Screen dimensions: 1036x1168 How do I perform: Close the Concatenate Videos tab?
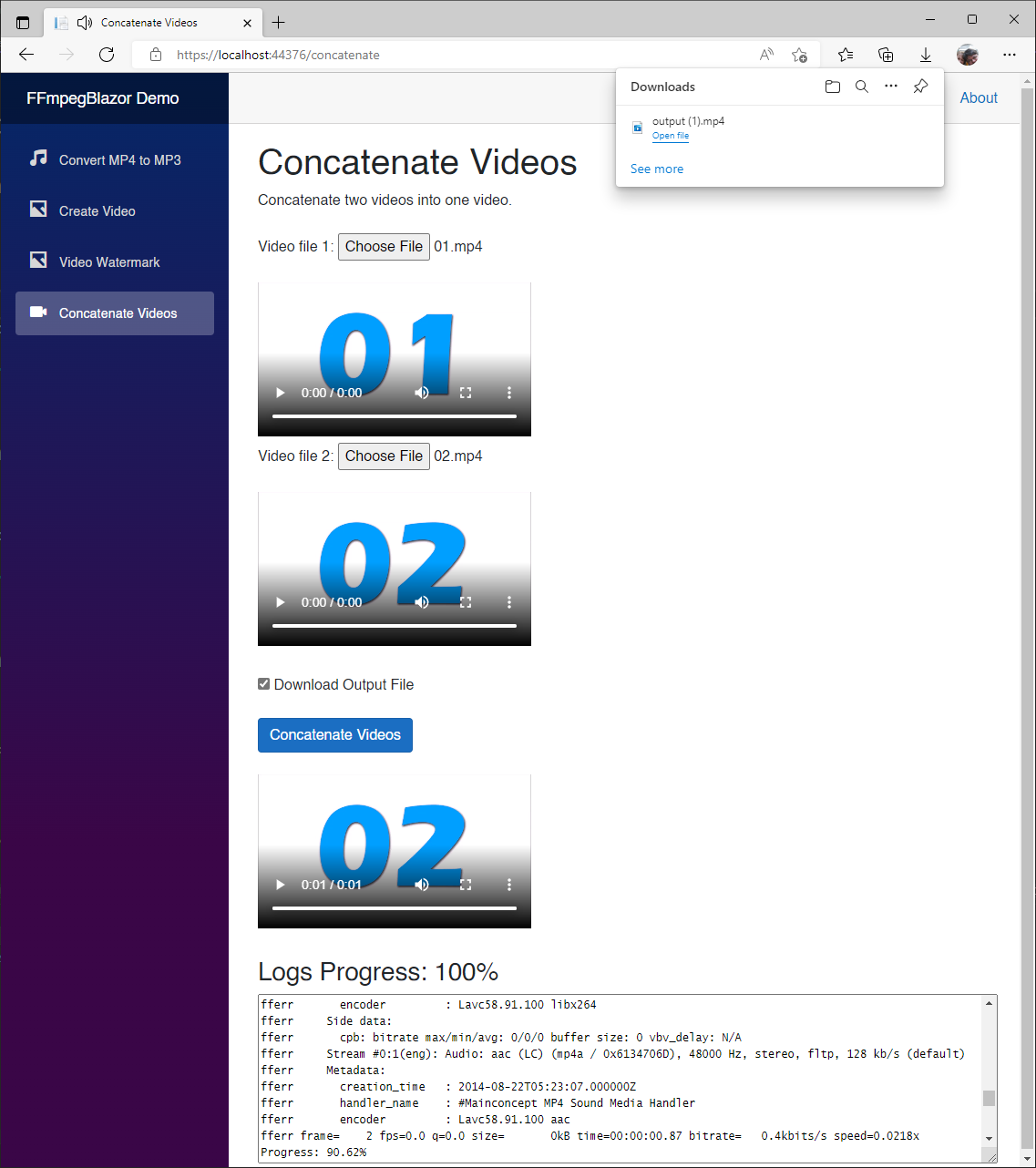pos(247,22)
